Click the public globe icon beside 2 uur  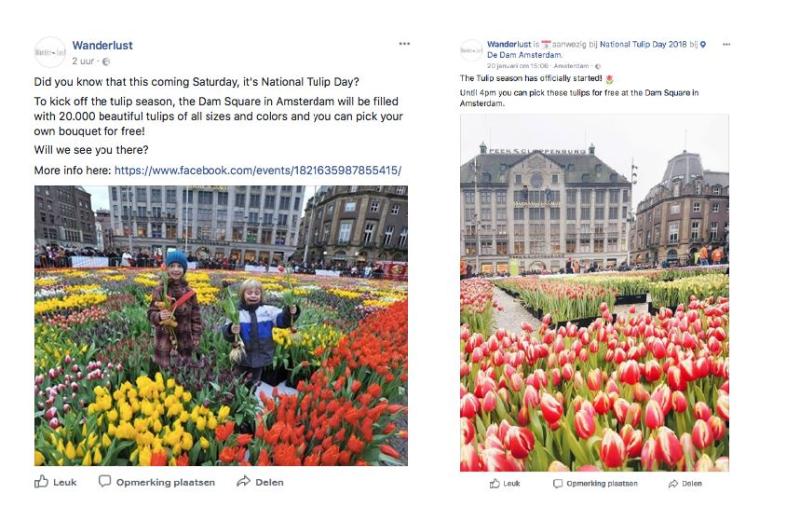tap(106, 62)
